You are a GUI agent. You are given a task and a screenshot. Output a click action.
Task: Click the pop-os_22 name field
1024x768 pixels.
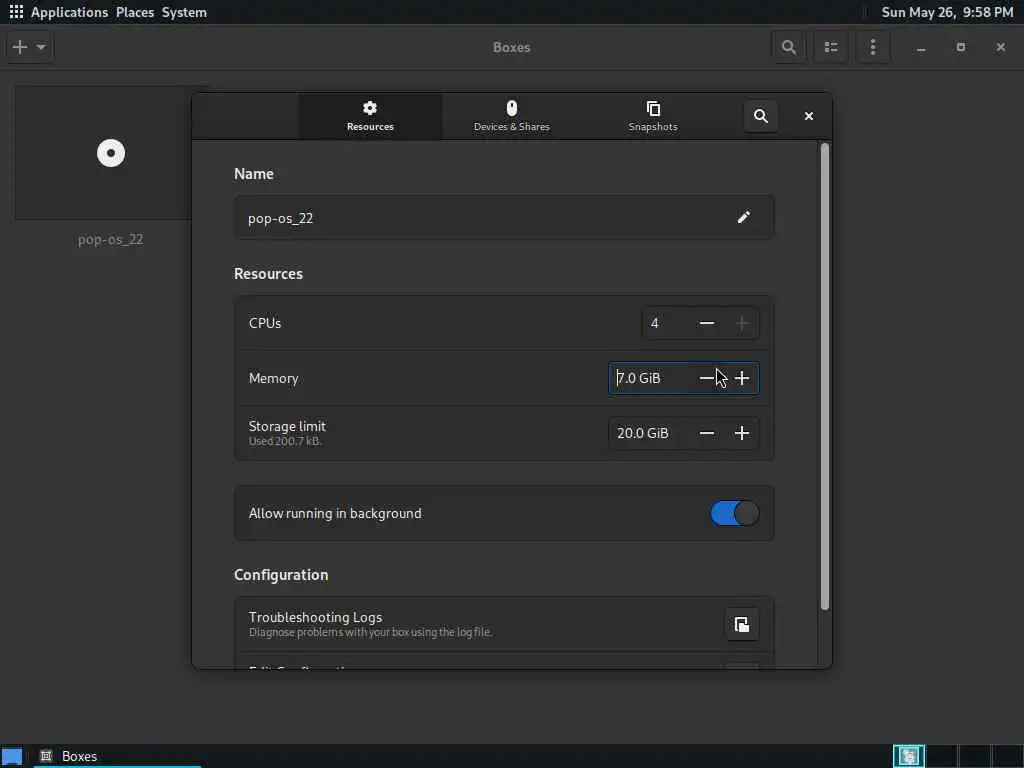tap(504, 217)
